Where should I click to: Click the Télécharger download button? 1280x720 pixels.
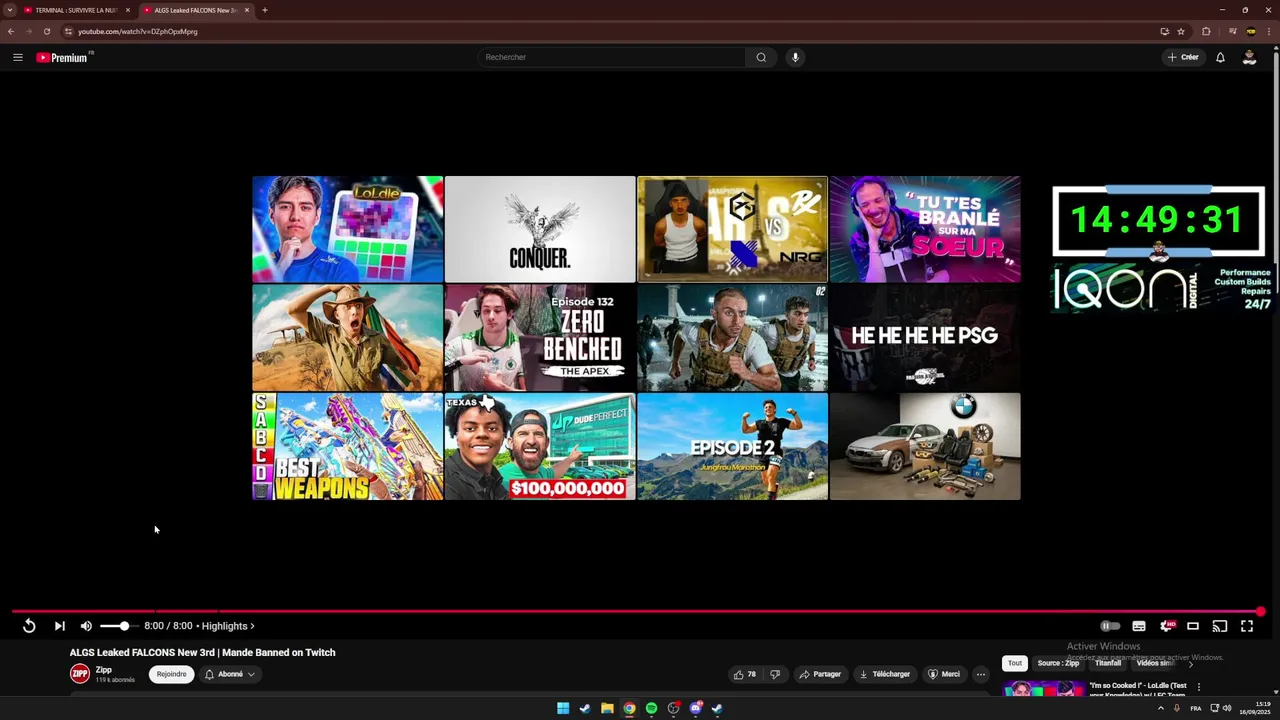(x=885, y=674)
